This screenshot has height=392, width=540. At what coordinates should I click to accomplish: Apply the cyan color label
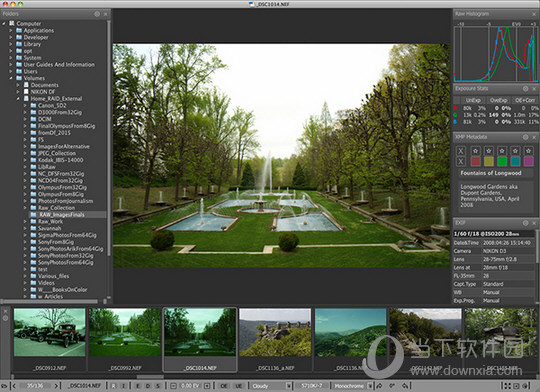coord(515,161)
